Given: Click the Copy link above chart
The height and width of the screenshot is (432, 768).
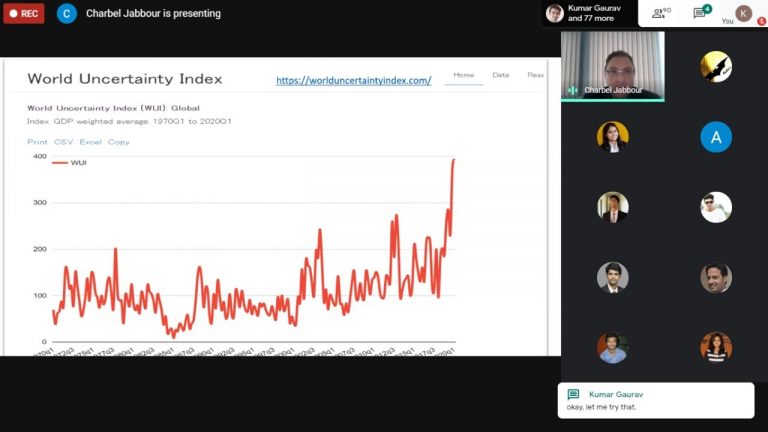Looking at the screenshot, I should pyautogui.click(x=119, y=142).
